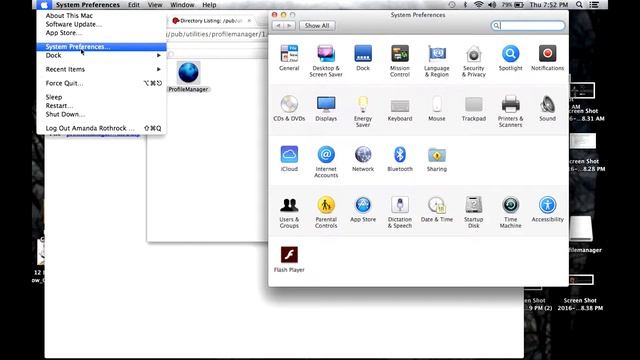Open the Edit menu
Viewport: 640px width, 360px height.
pos(133,5)
